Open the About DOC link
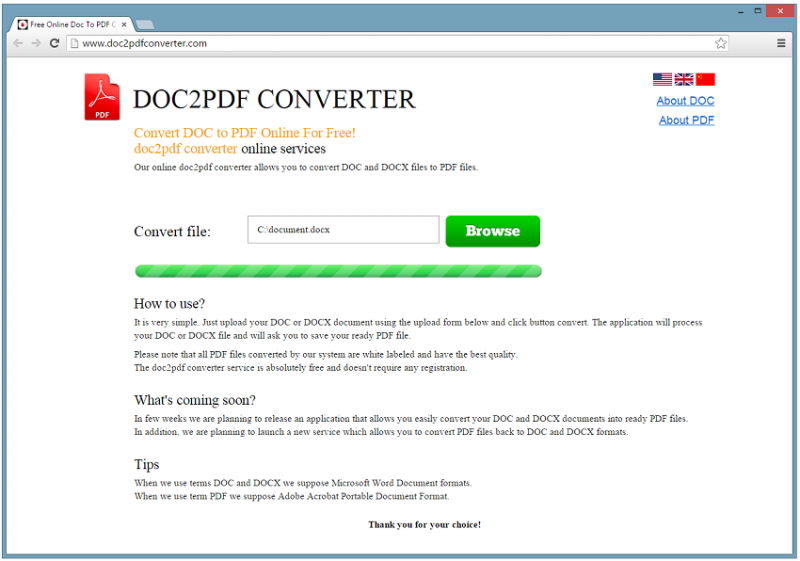 (685, 101)
